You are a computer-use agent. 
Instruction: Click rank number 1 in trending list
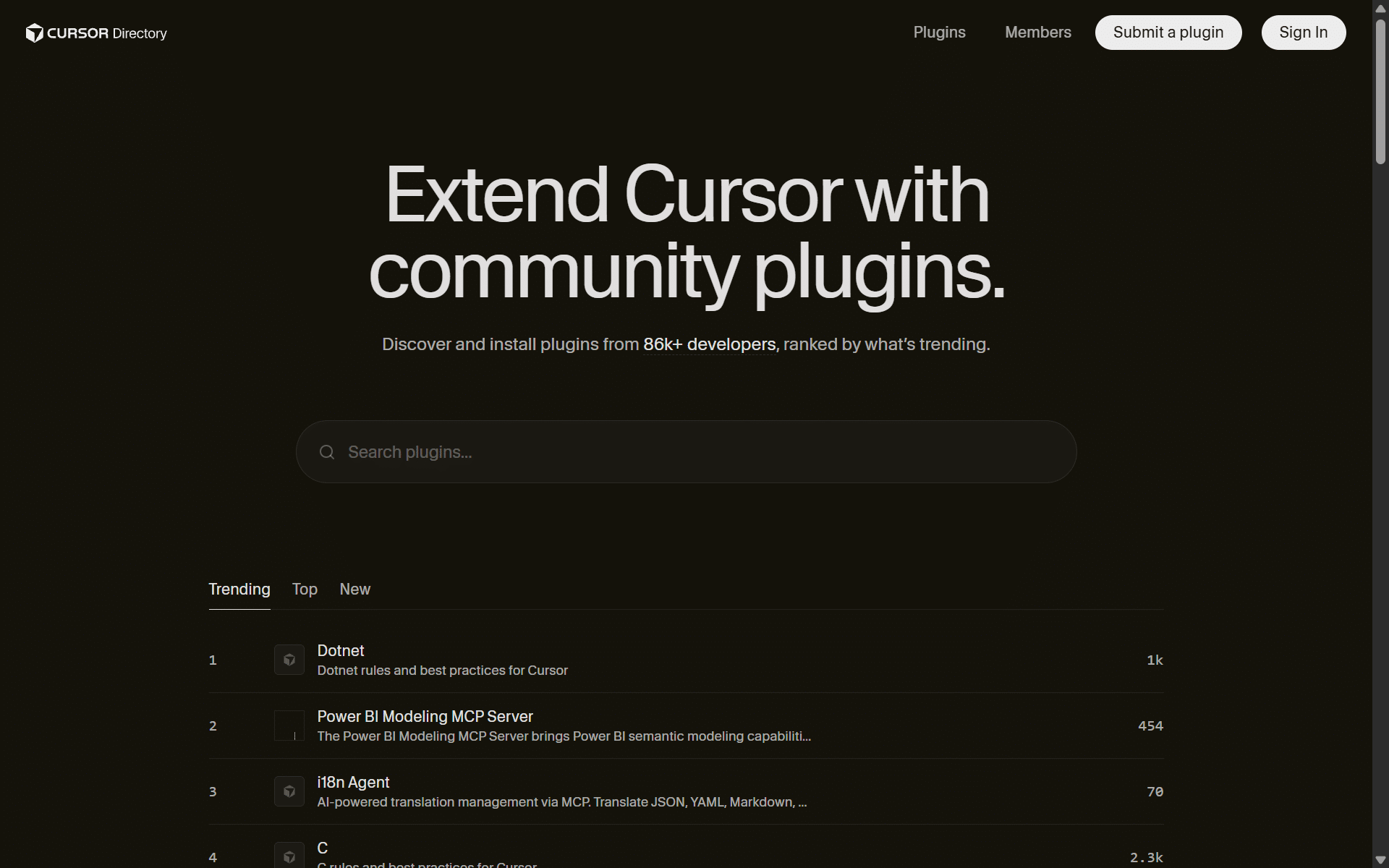pyautogui.click(x=213, y=660)
